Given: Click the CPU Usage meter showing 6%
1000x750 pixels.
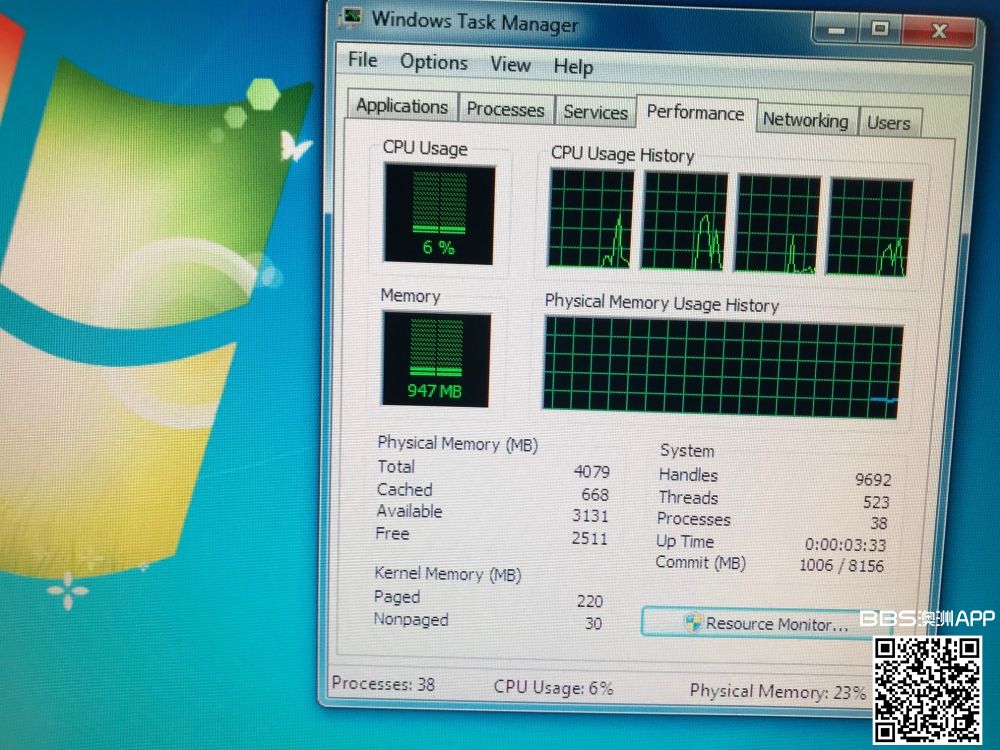Looking at the screenshot, I should 439,215.
